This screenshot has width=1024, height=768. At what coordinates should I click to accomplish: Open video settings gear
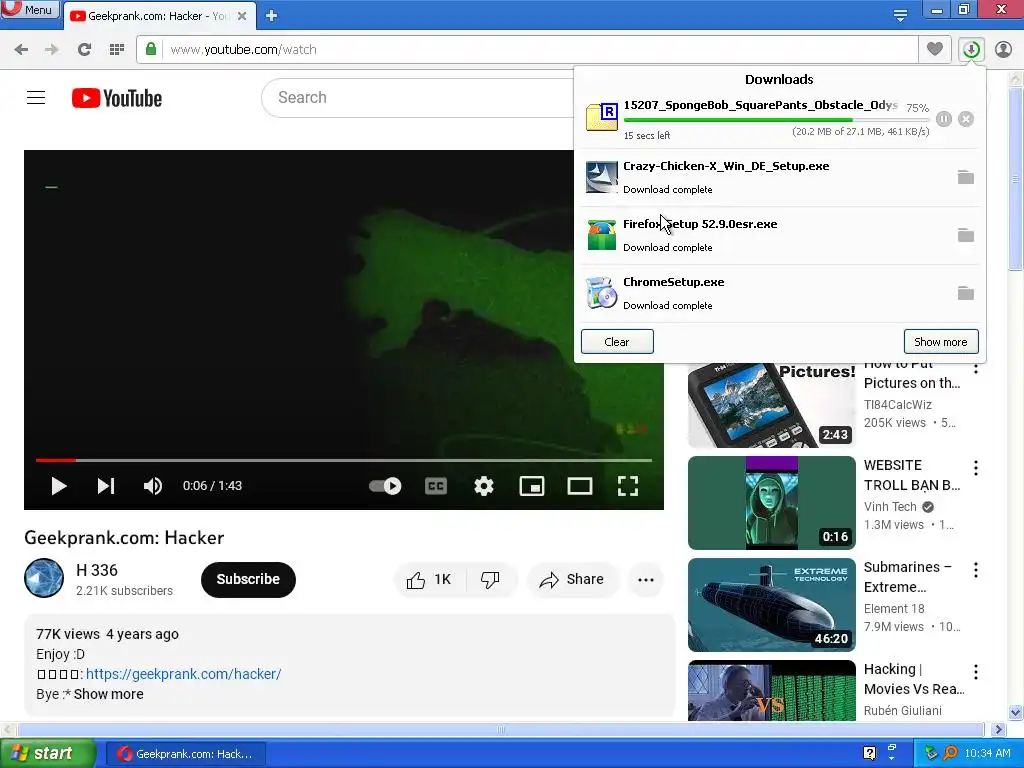point(484,486)
